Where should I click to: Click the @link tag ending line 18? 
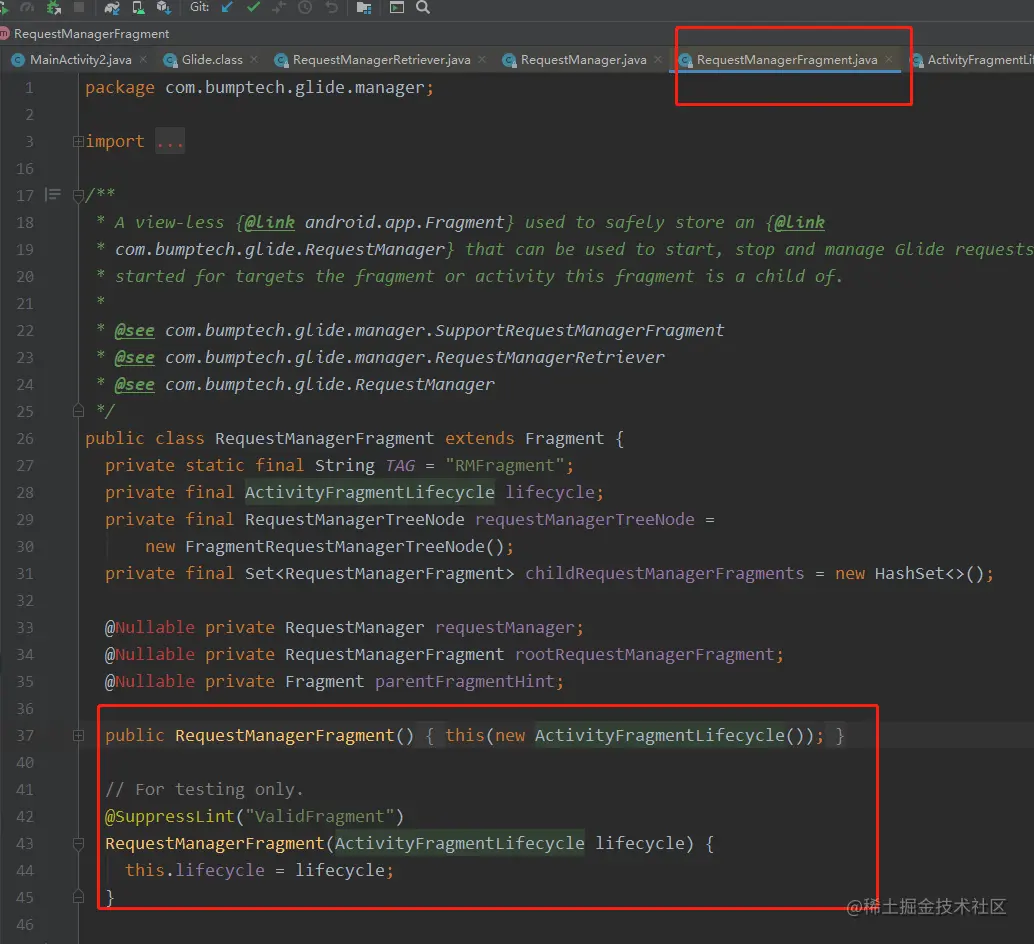point(799,223)
